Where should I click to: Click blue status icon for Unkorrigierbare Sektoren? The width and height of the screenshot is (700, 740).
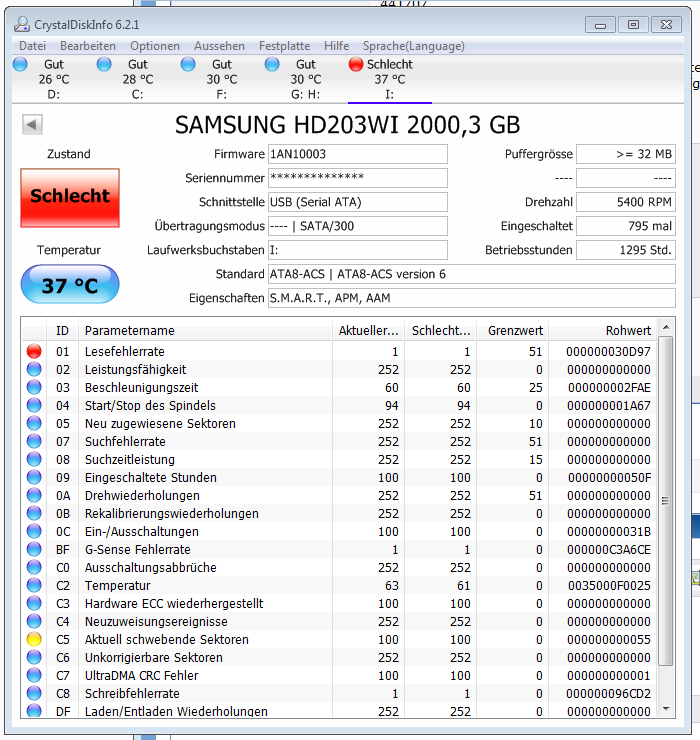coord(34,657)
